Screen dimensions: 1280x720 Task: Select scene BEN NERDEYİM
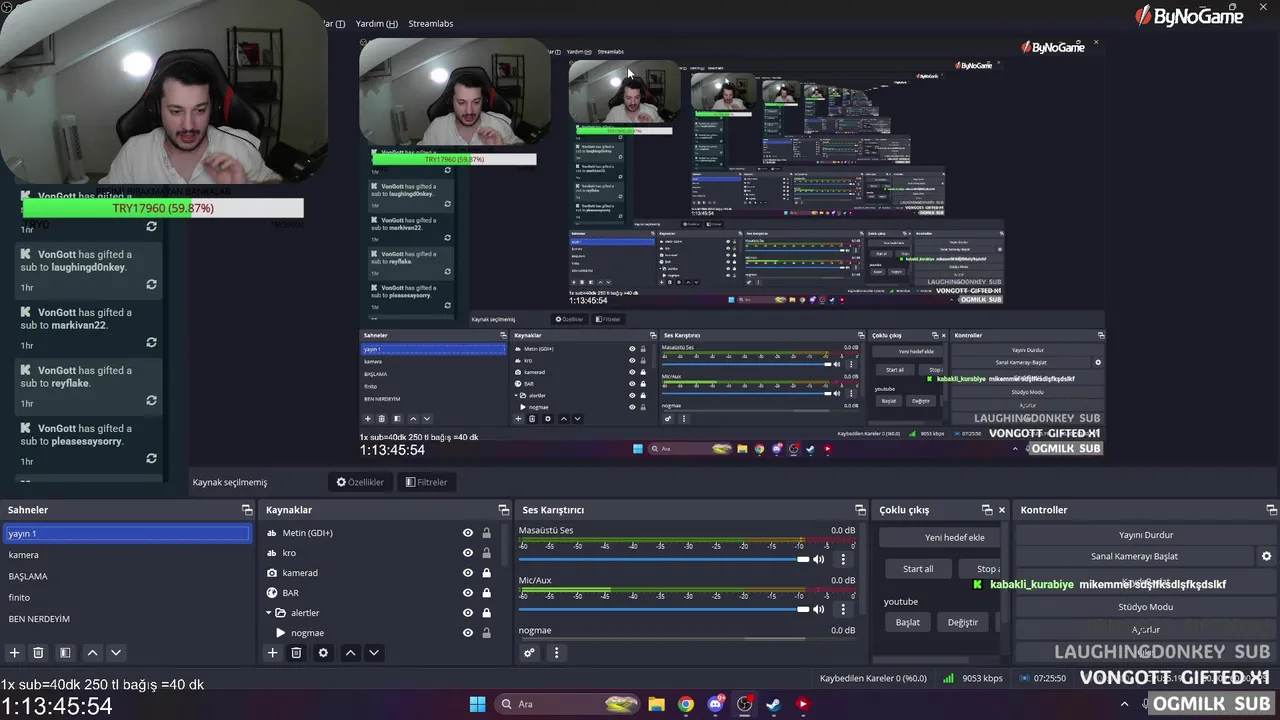127,619
